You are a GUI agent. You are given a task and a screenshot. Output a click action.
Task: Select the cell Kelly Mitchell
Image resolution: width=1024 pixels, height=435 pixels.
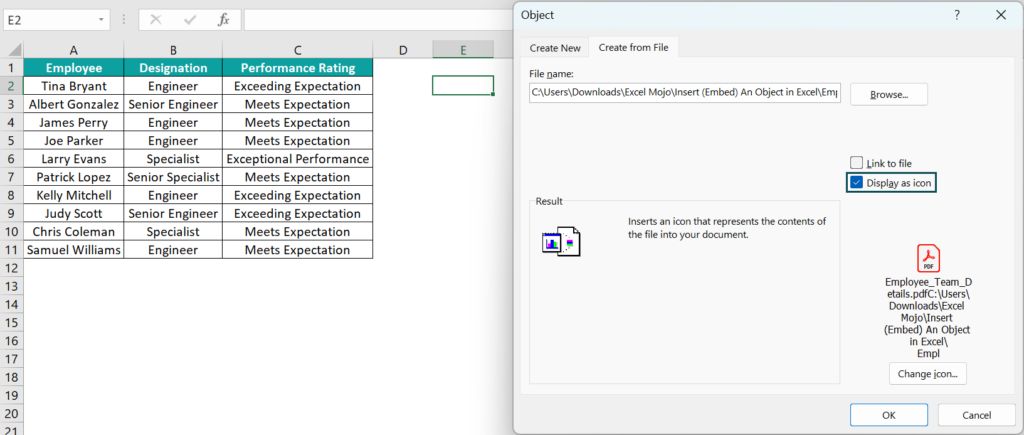click(x=74, y=195)
